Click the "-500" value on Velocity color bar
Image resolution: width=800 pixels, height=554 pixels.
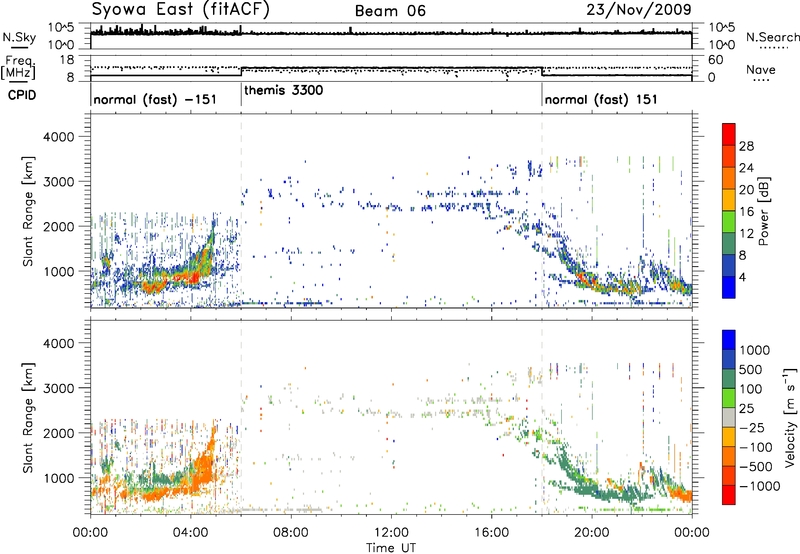click(757, 466)
